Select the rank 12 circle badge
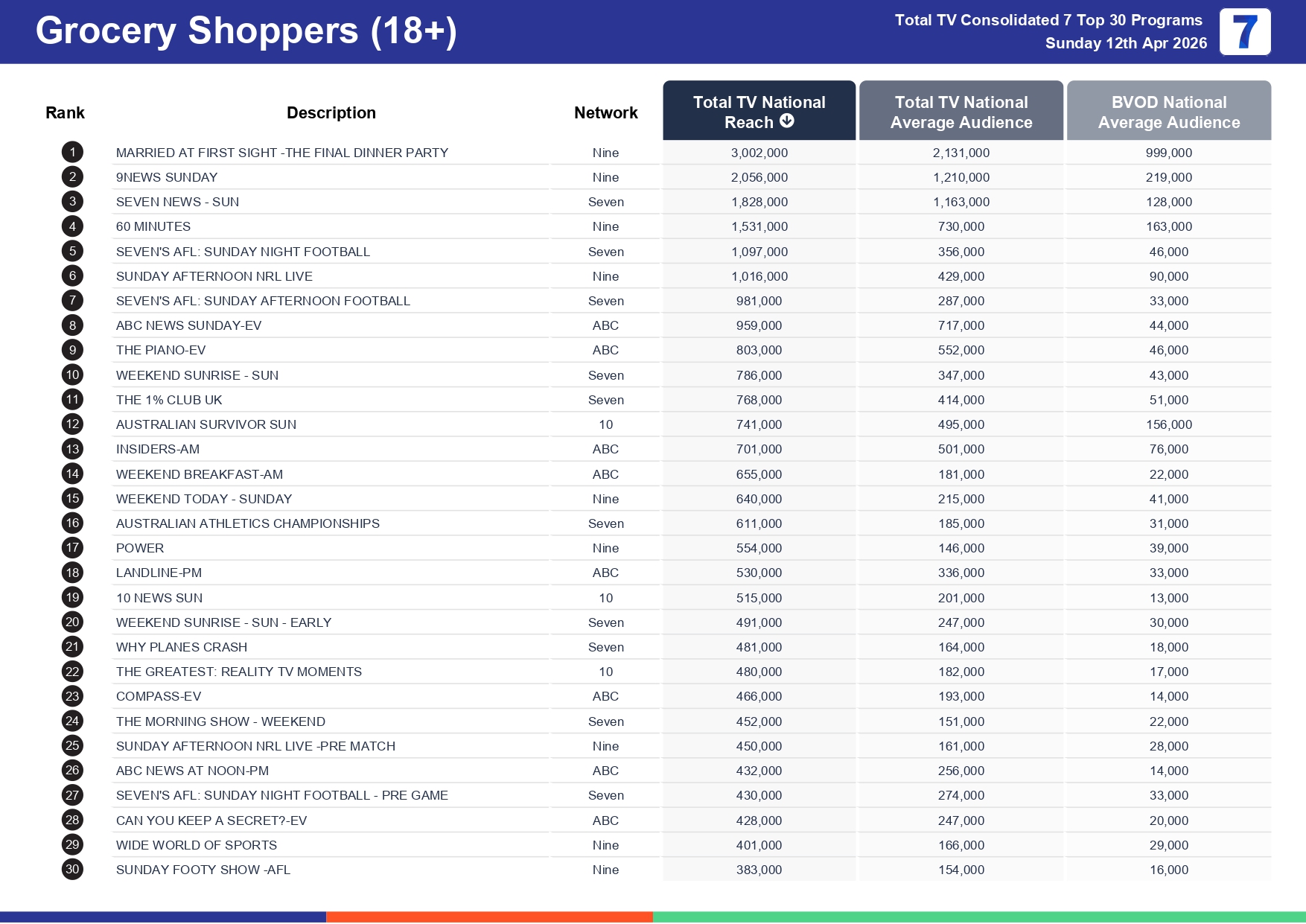Screen dimensions: 1306x924 72,424
